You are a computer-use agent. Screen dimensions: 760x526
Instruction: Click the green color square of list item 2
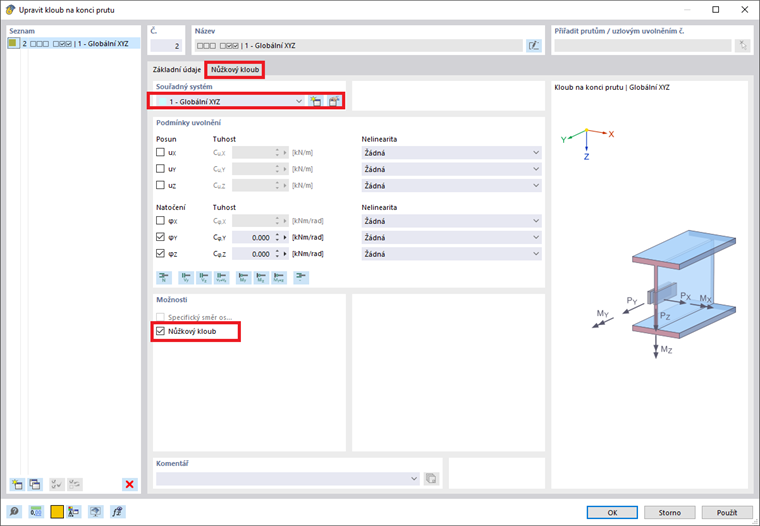click(x=13, y=43)
